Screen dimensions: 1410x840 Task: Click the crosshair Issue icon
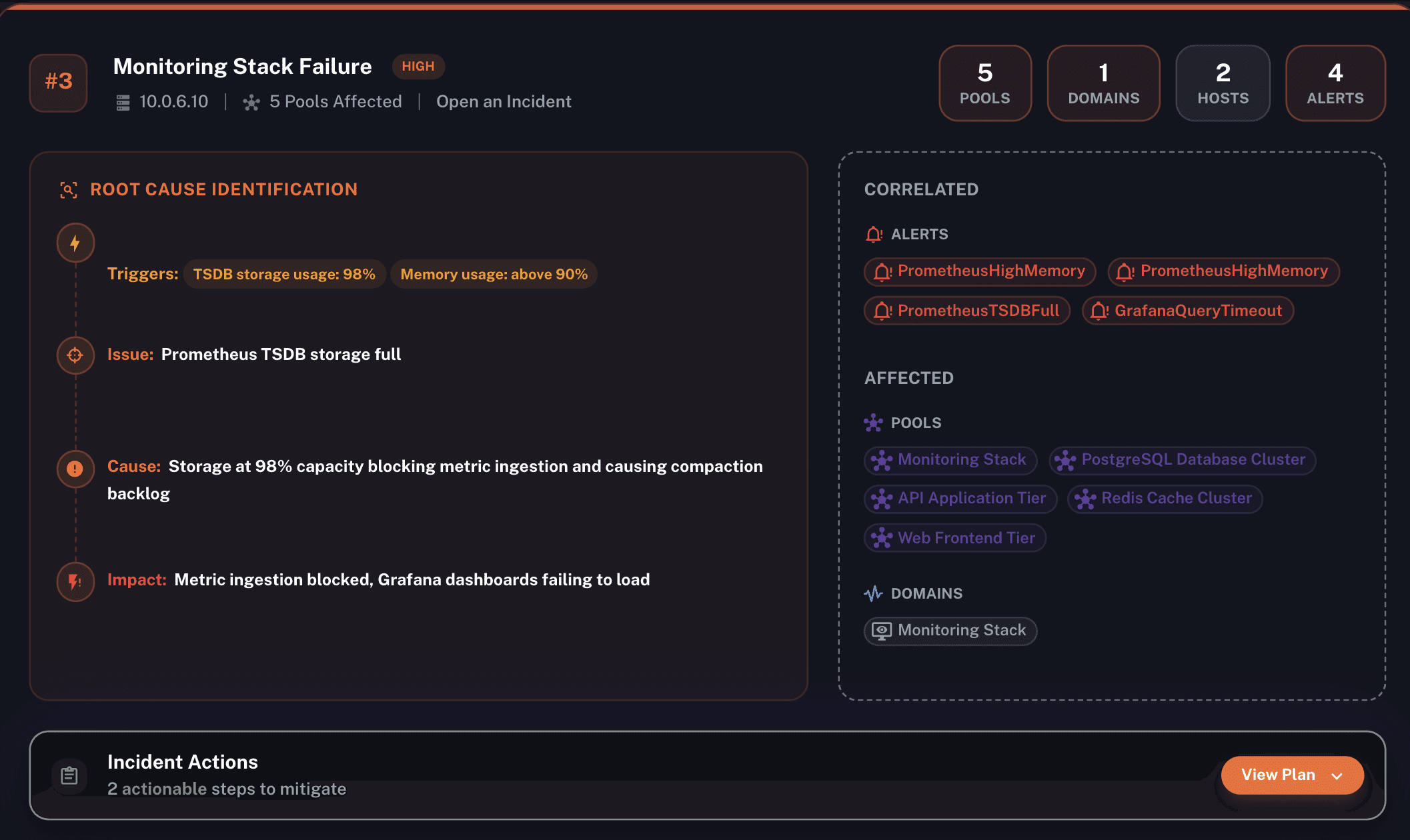[x=75, y=355]
